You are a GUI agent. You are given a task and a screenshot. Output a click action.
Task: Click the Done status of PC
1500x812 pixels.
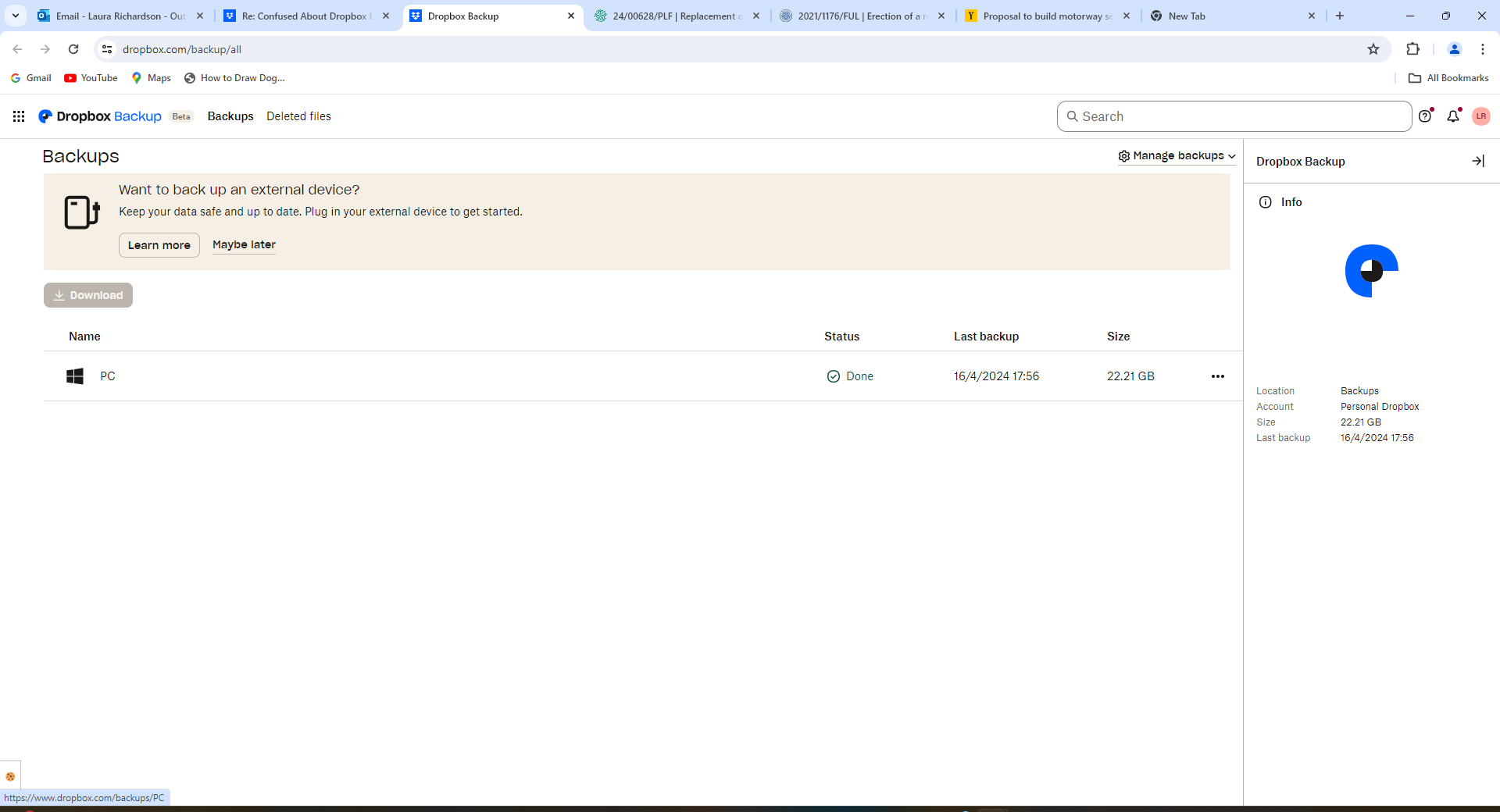click(850, 376)
